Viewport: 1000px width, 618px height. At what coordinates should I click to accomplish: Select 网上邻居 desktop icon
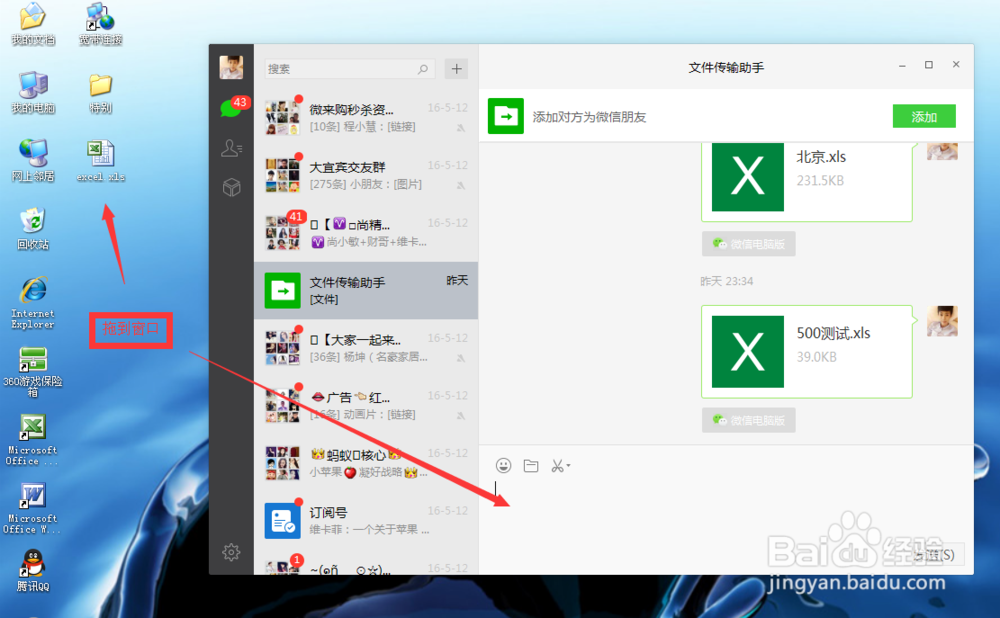[x=33, y=161]
